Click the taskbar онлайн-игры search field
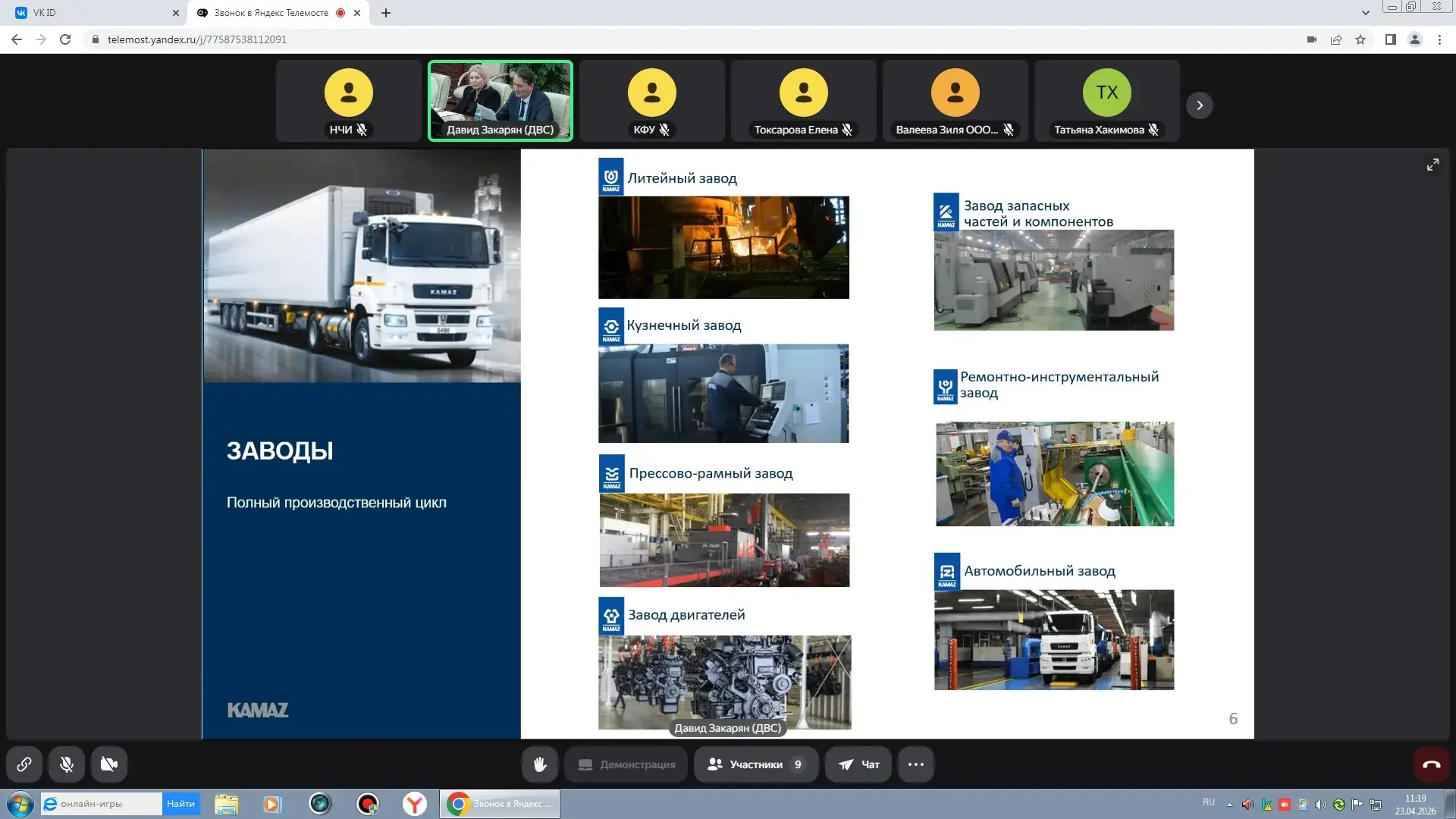 [x=102, y=804]
